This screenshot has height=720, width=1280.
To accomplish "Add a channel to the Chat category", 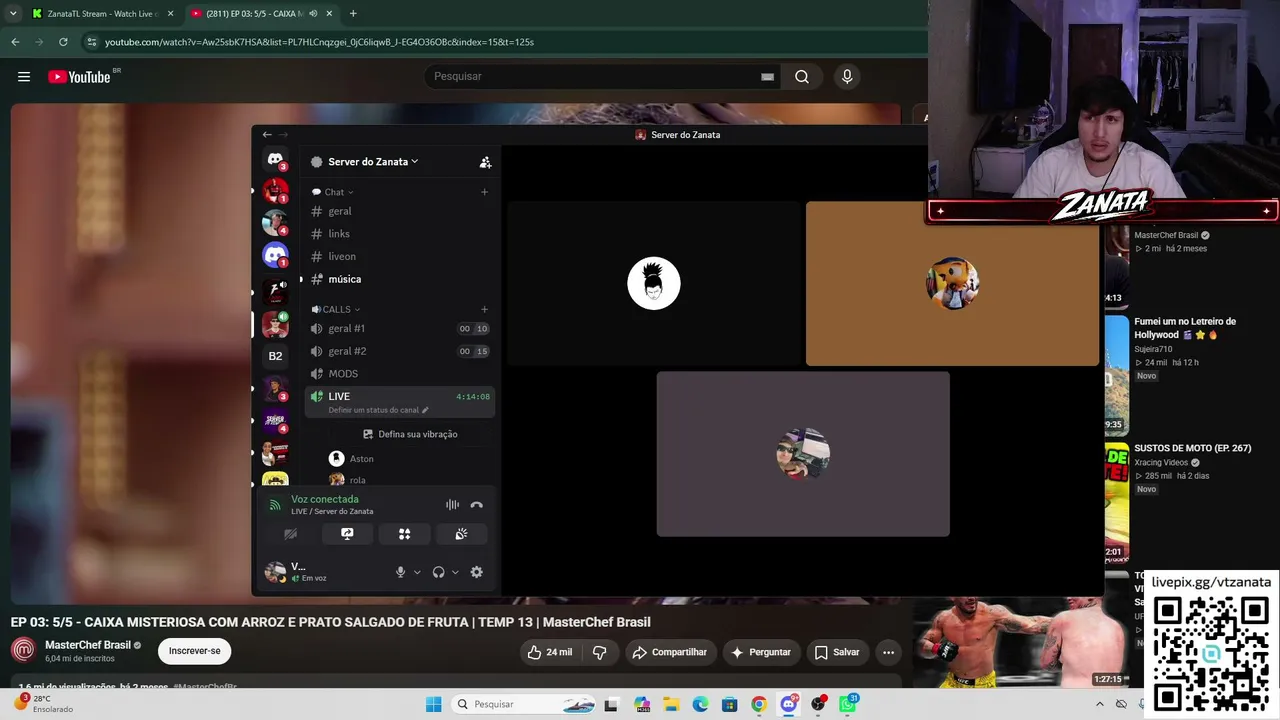I will [x=485, y=192].
